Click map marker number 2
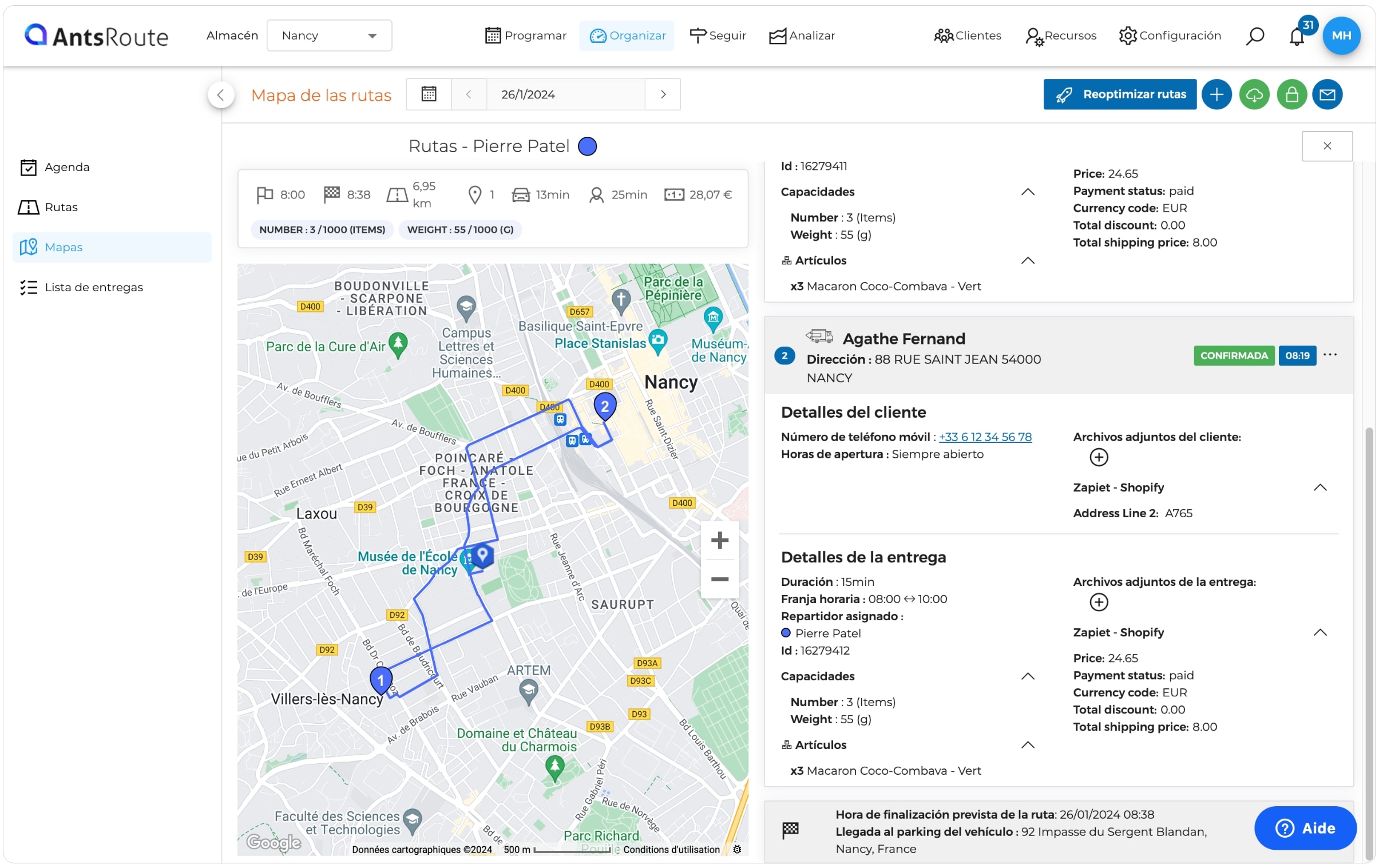The height and width of the screenshot is (868, 1379). coord(605,406)
